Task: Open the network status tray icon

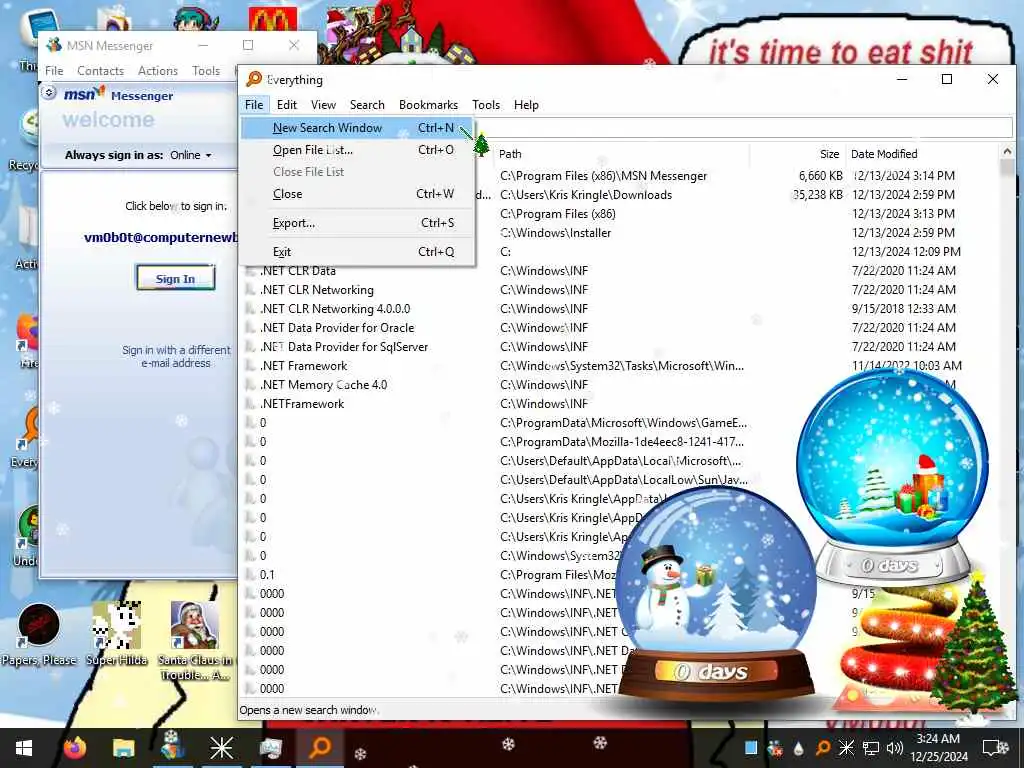Action: 871,748
